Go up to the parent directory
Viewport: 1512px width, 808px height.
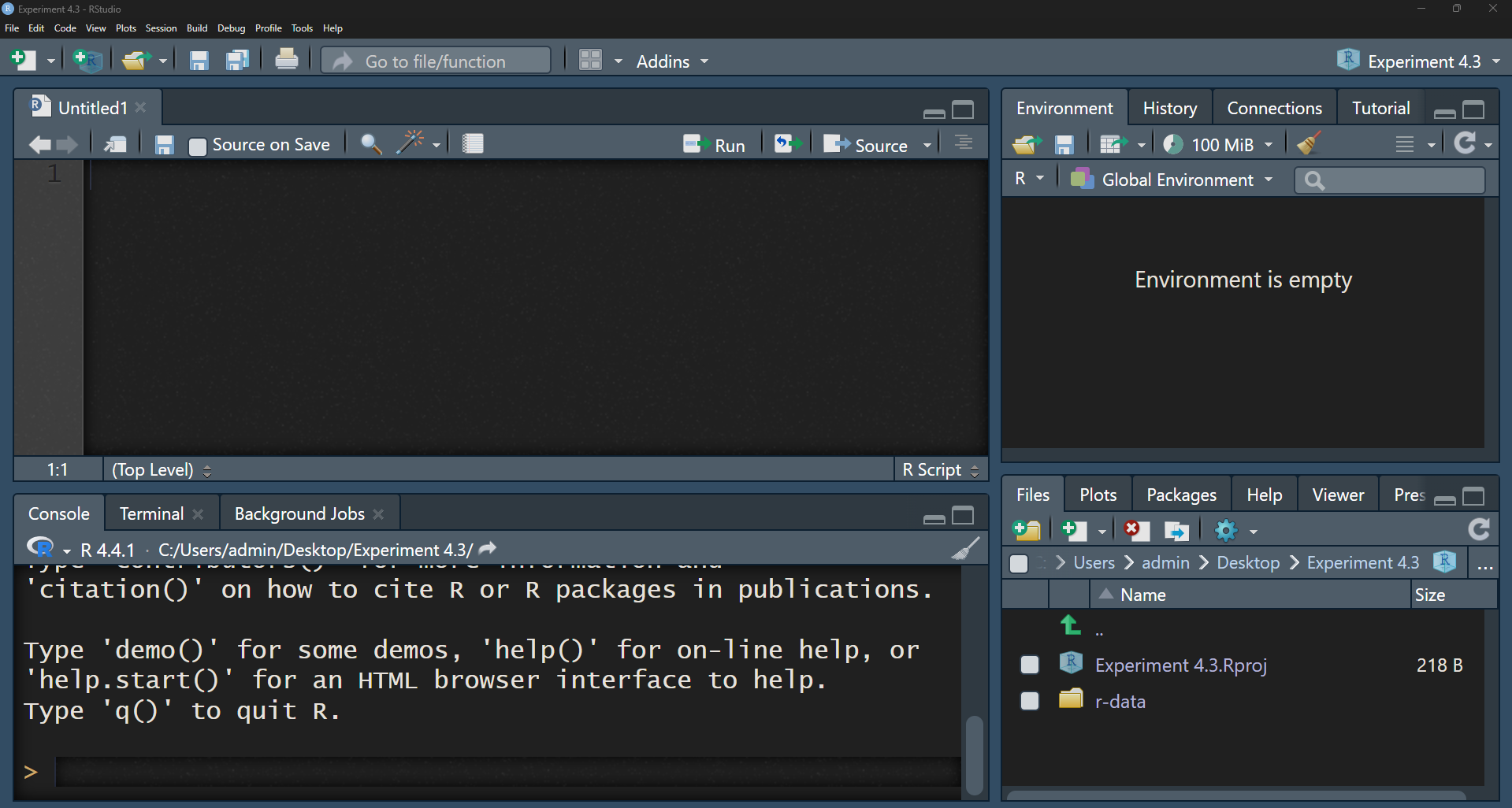[x=1071, y=625]
